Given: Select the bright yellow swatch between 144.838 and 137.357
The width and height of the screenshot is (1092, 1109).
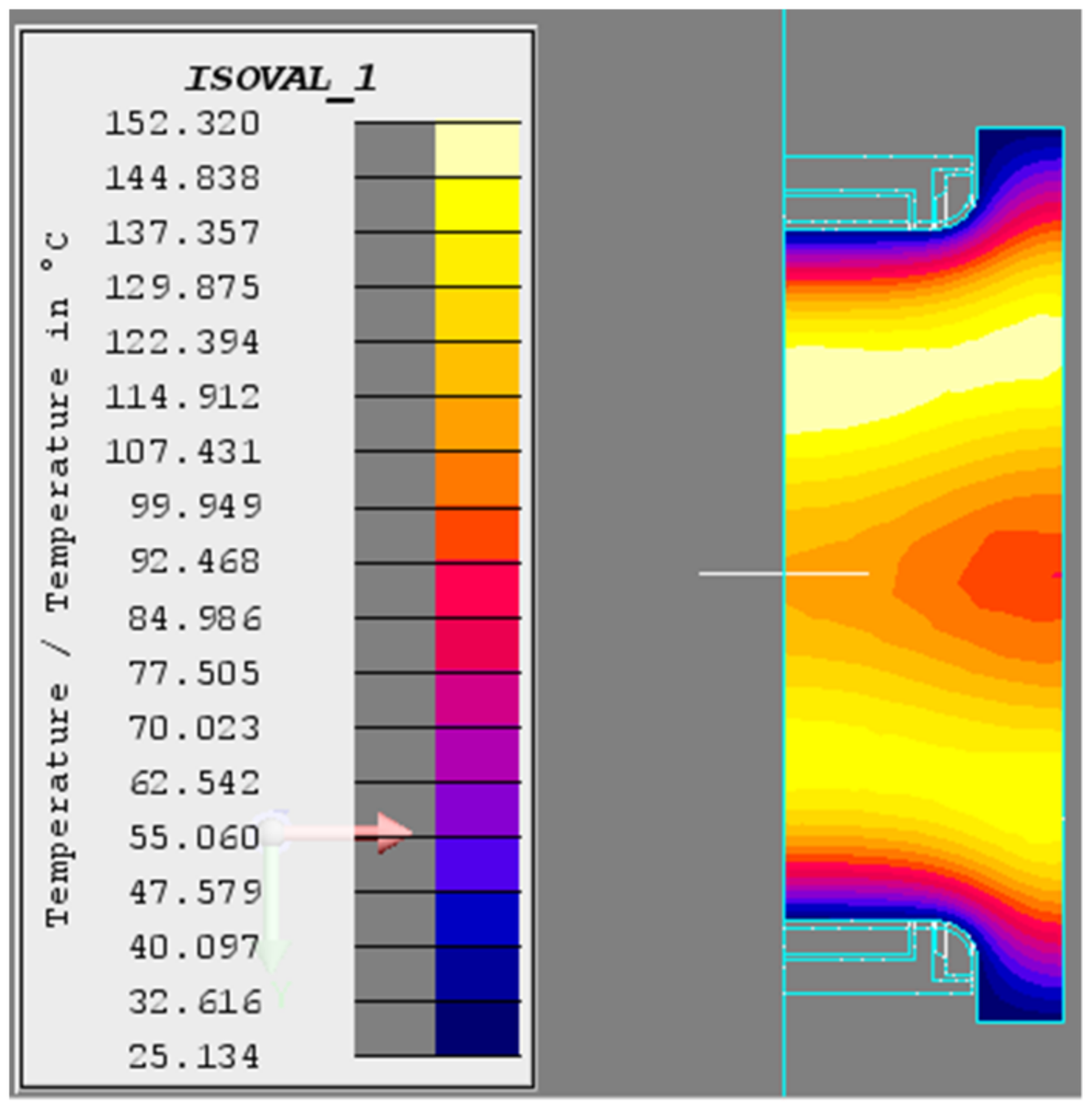Looking at the screenshot, I should pos(477,205).
